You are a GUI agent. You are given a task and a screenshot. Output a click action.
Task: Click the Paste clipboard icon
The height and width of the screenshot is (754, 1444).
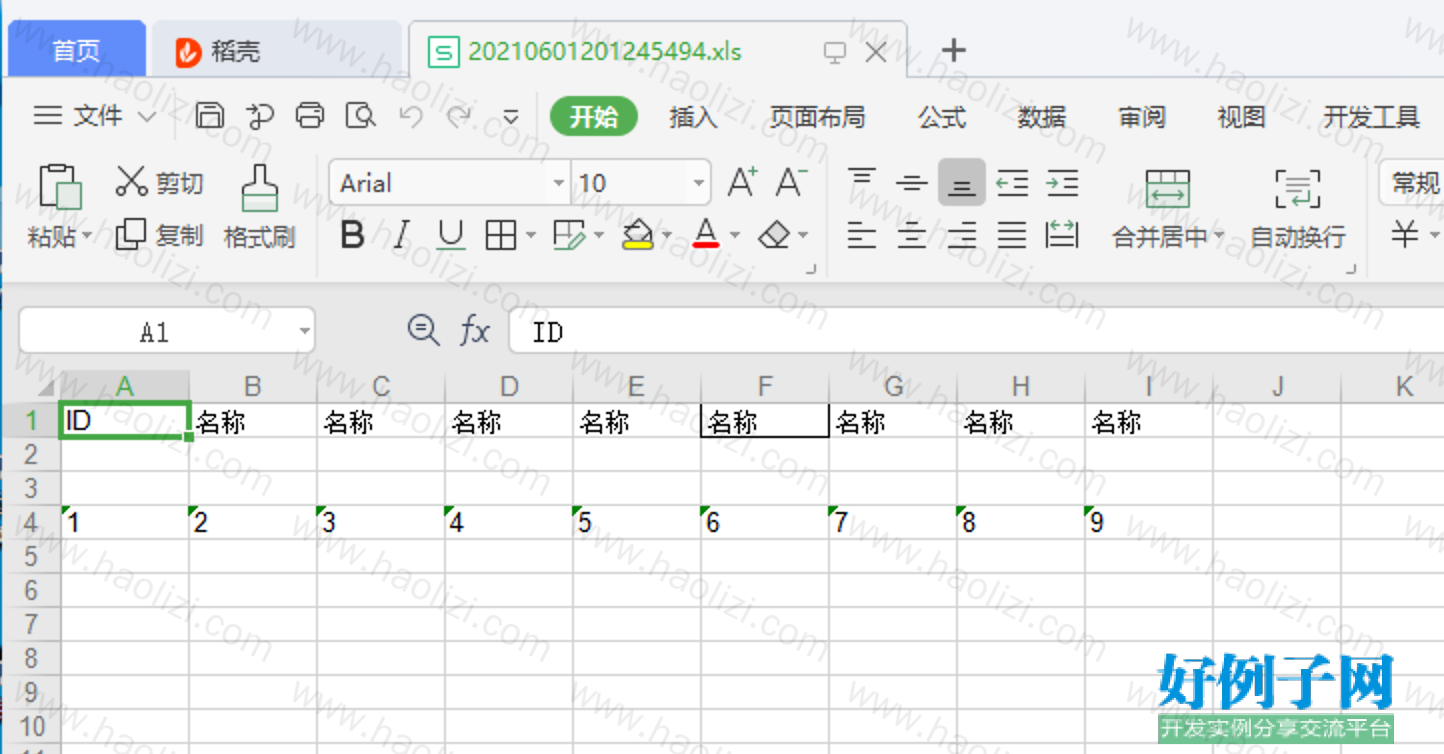60,187
